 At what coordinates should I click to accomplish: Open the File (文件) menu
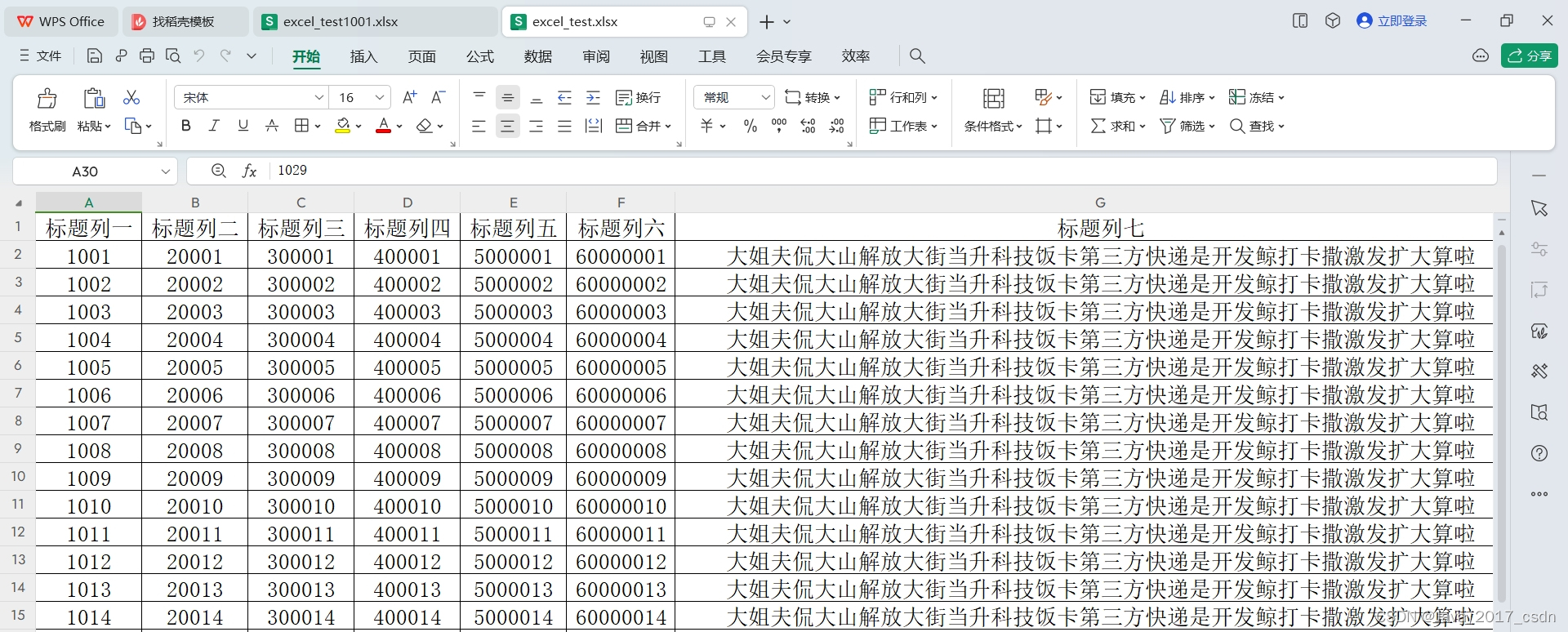[41, 56]
